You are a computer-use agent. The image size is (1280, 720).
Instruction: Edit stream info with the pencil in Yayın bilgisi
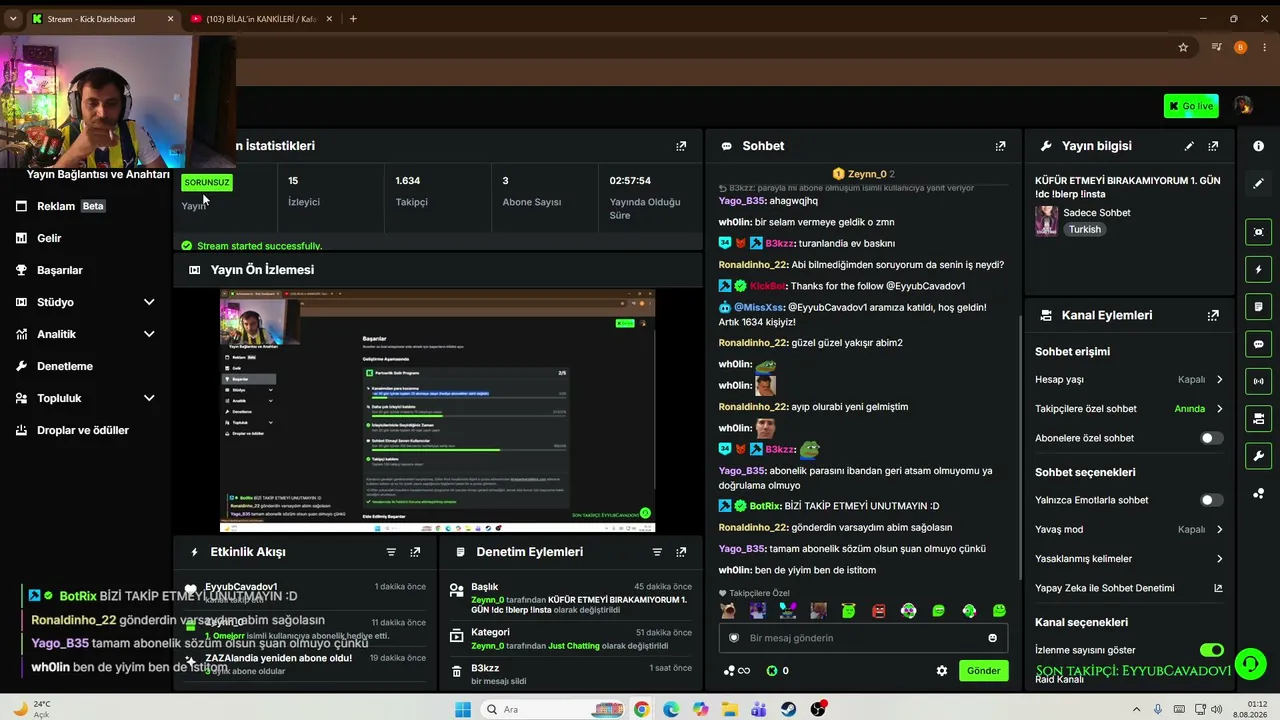[x=1189, y=146]
